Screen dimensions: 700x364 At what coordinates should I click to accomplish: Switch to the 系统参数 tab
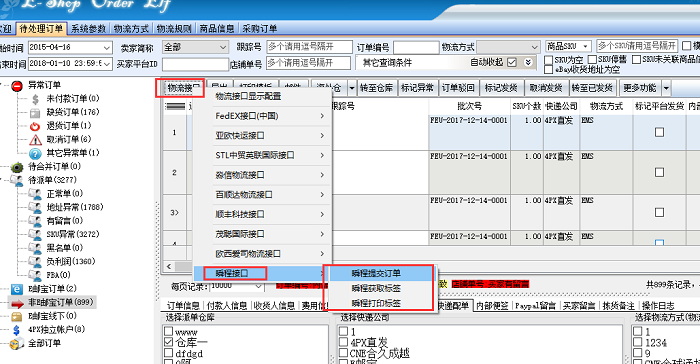pyautogui.click(x=88, y=29)
